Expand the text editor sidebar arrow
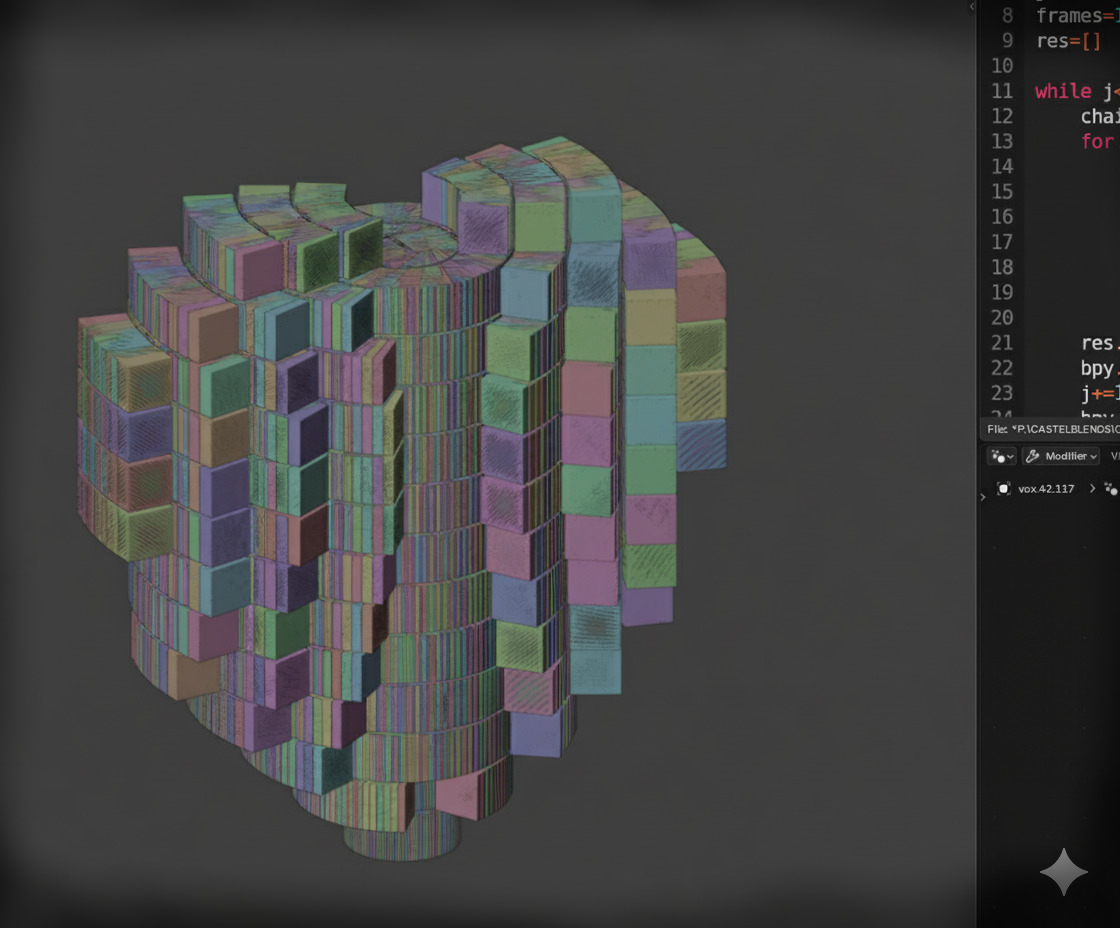Screen dimensions: 1120x928 (x=971, y=7)
